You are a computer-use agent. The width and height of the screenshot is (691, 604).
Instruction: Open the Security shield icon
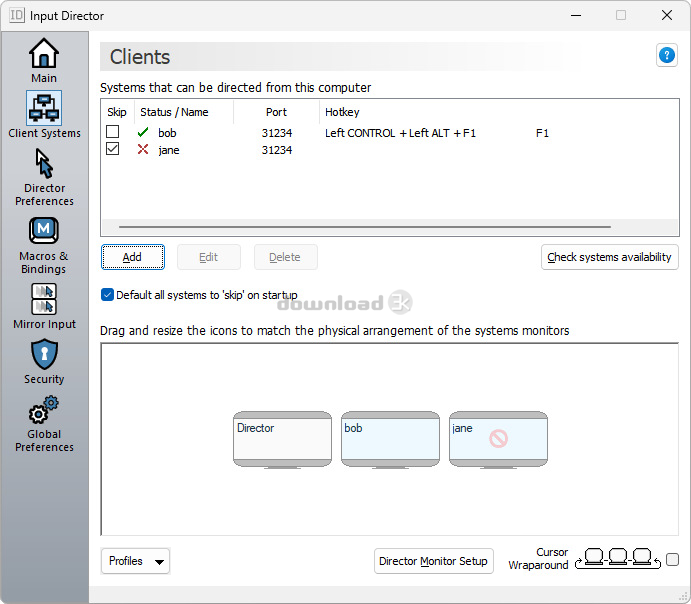point(44,354)
